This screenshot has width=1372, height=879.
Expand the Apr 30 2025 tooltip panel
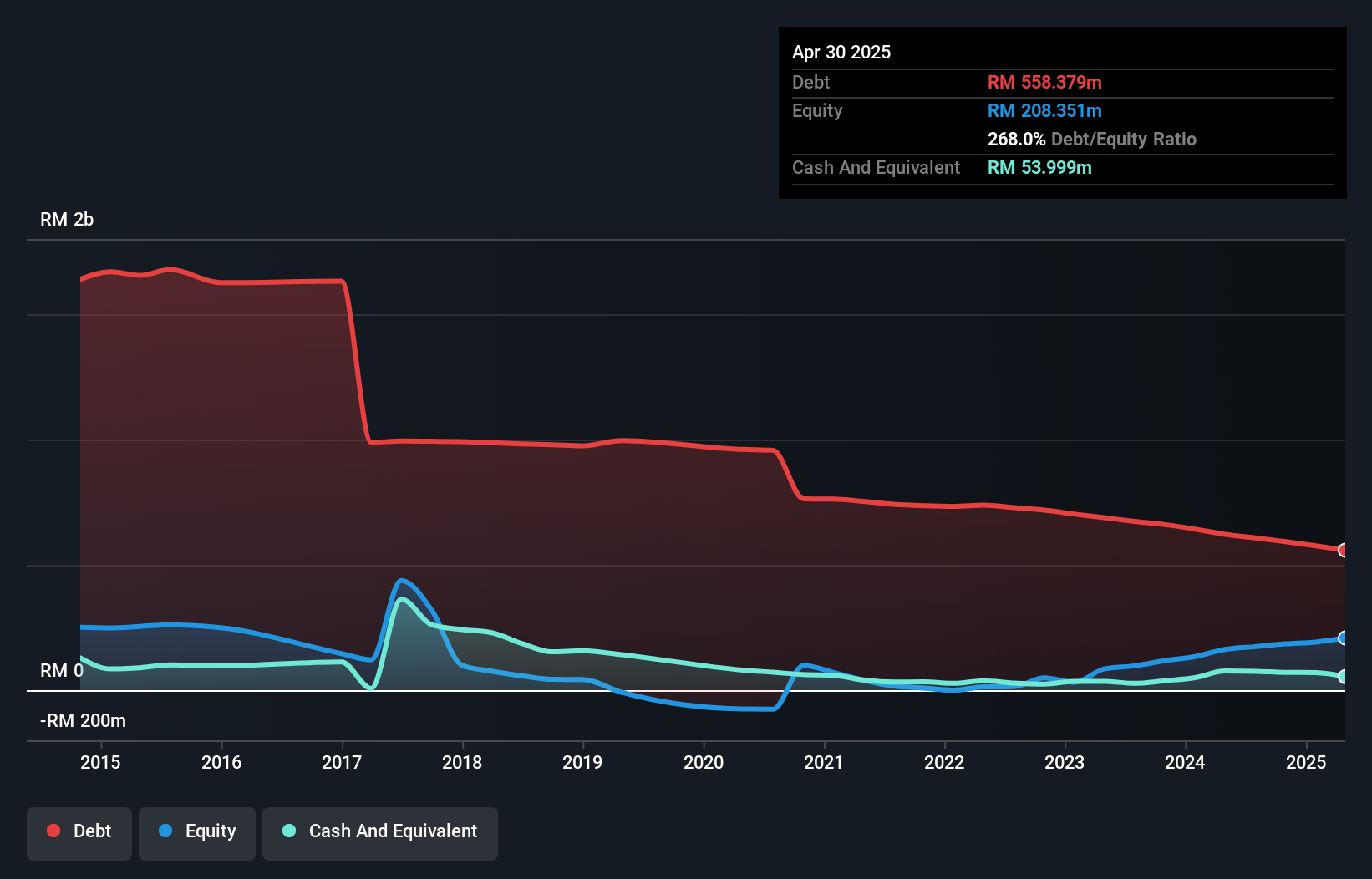(x=841, y=52)
